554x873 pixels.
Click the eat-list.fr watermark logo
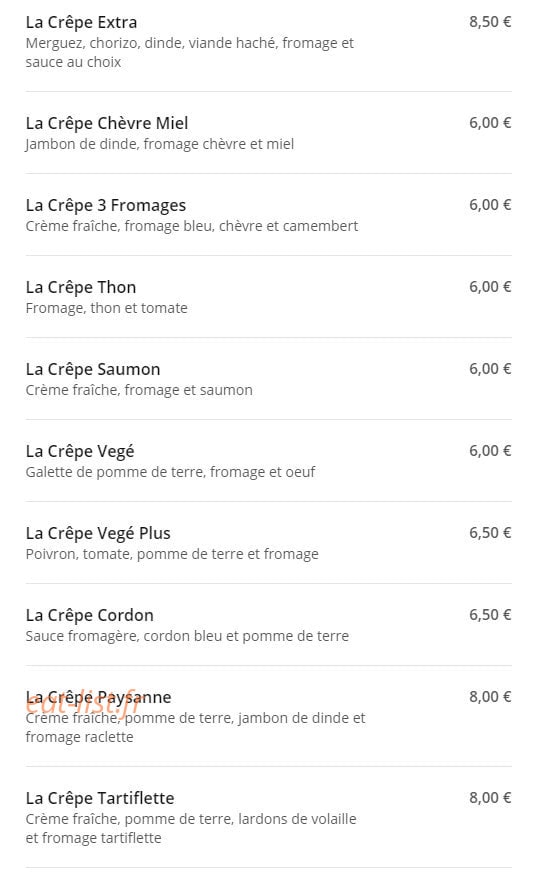click(x=82, y=705)
